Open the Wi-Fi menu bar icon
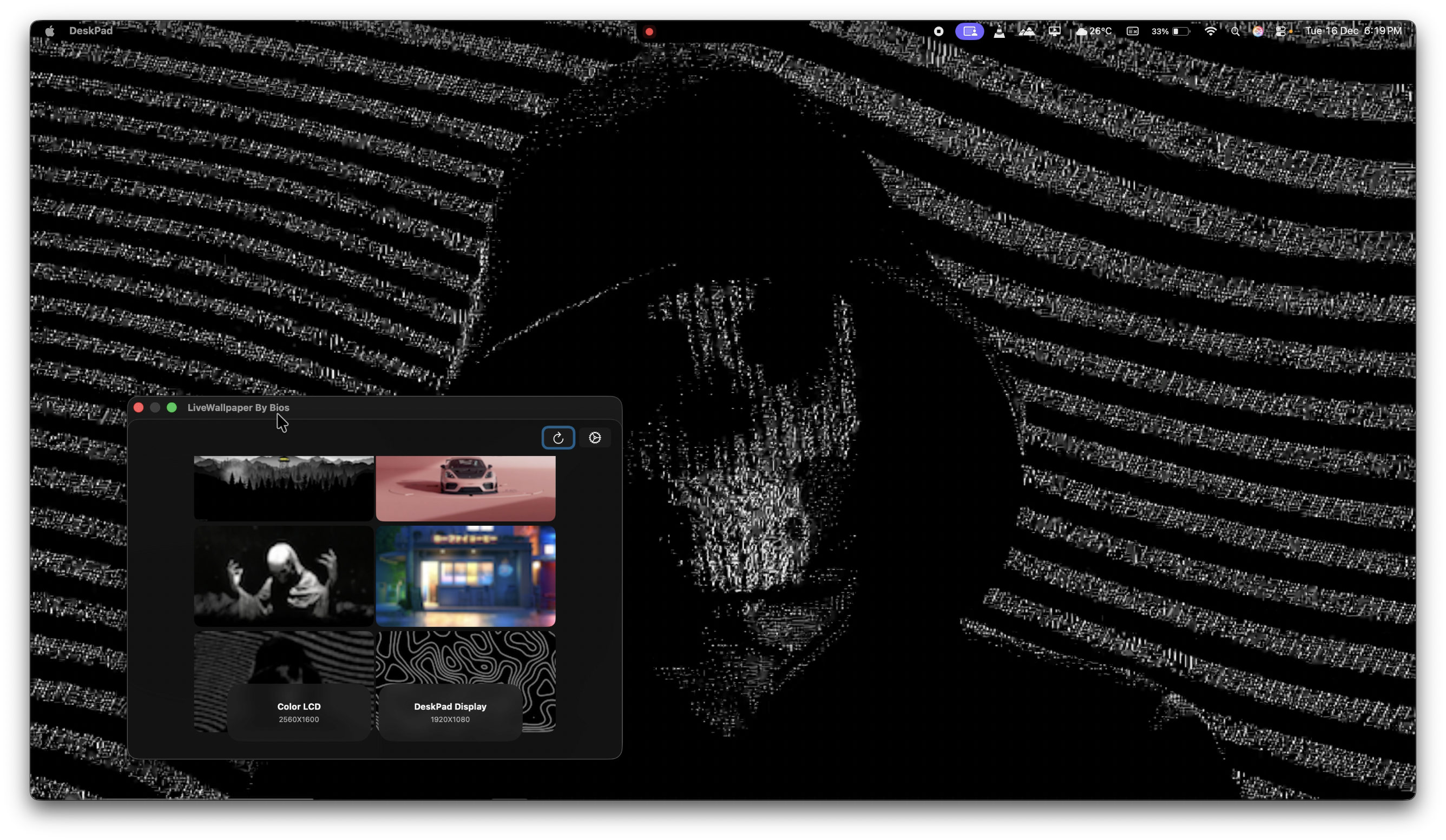 1211,31
